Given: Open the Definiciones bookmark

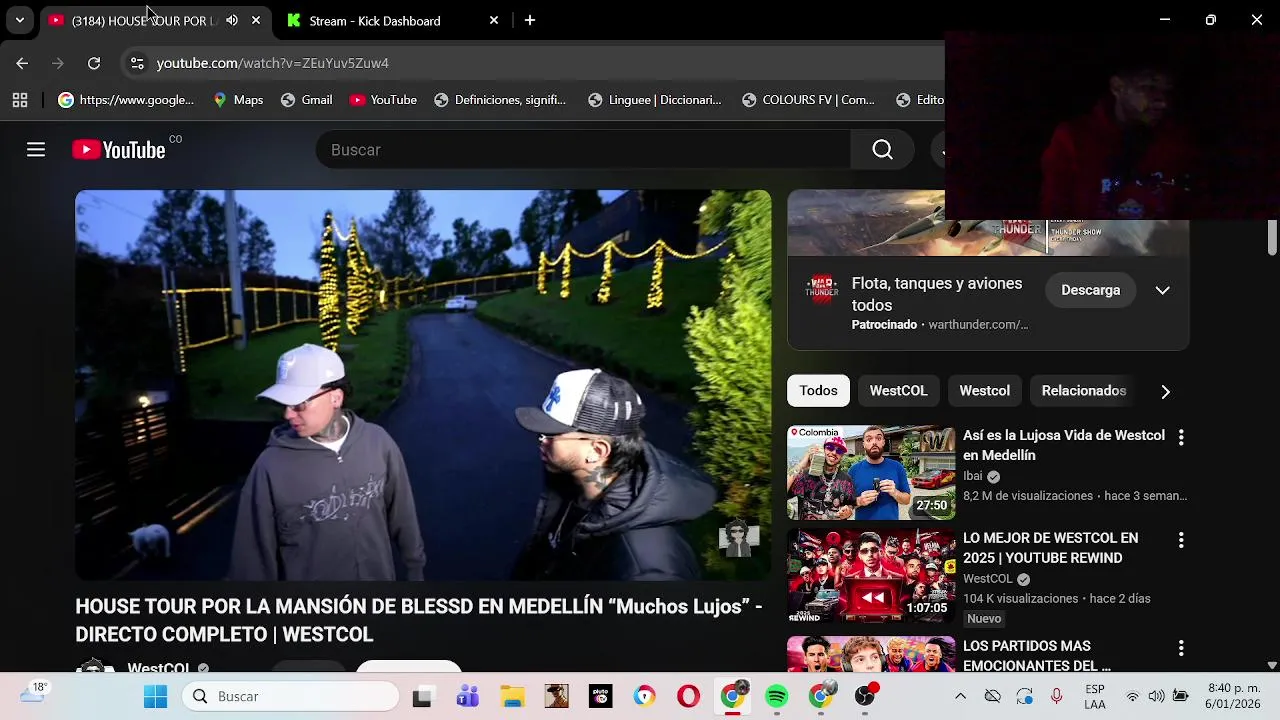Looking at the screenshot, I should [x=500, y=100].
